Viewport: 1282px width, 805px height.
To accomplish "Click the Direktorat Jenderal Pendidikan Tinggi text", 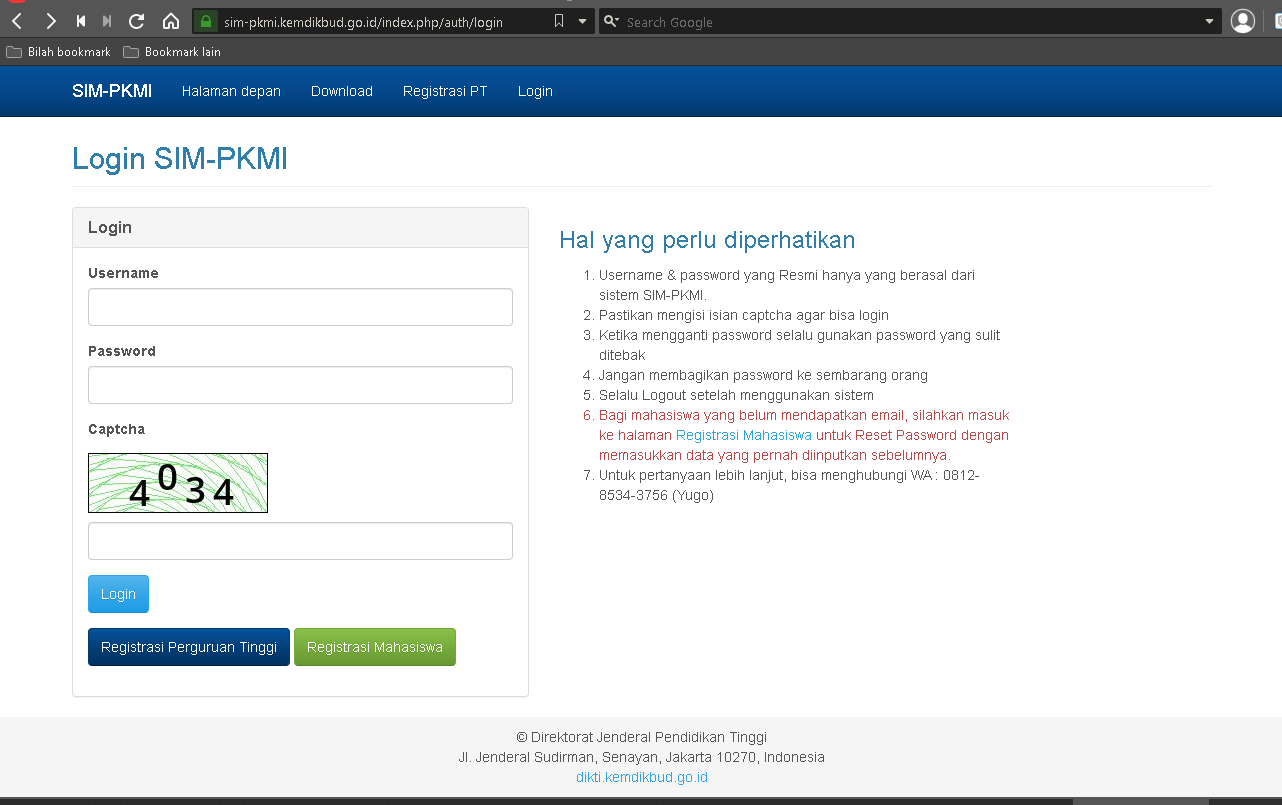I will 641,737.
